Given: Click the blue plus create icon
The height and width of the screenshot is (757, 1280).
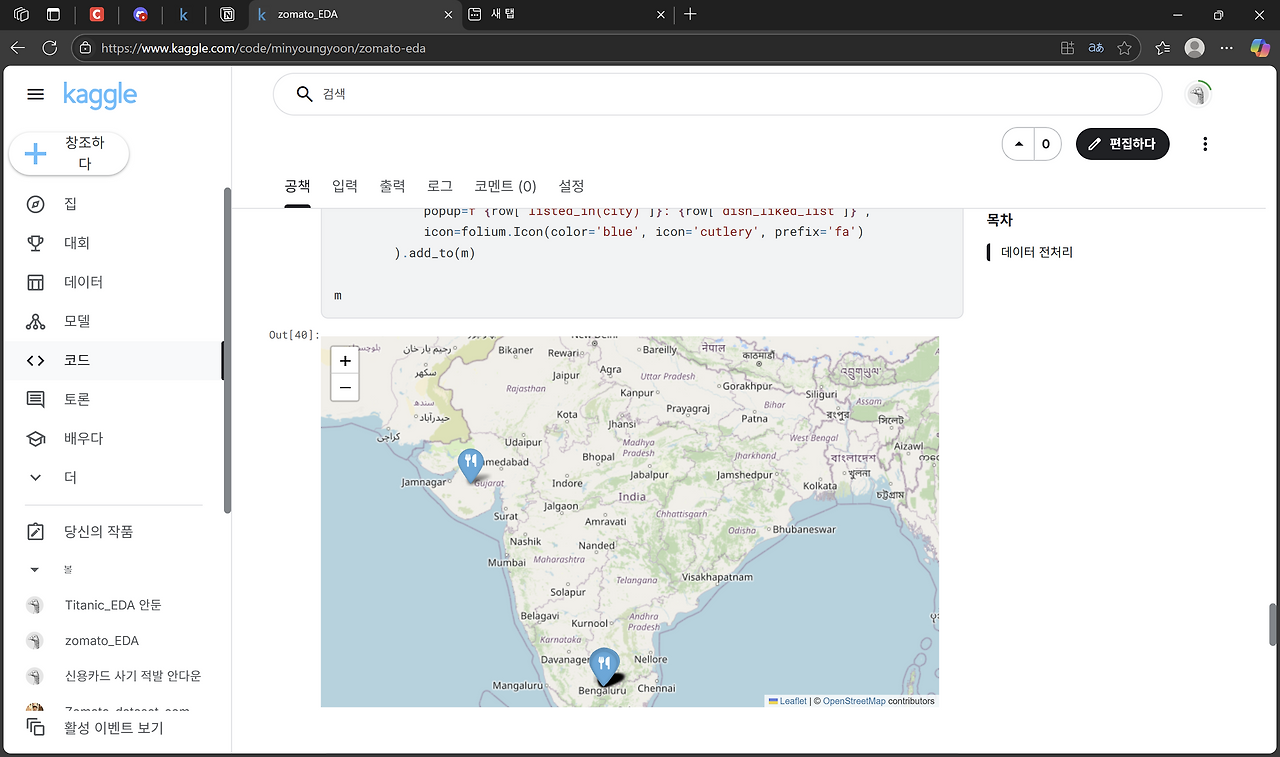Looking at the screenshot, I should (35, 154).
